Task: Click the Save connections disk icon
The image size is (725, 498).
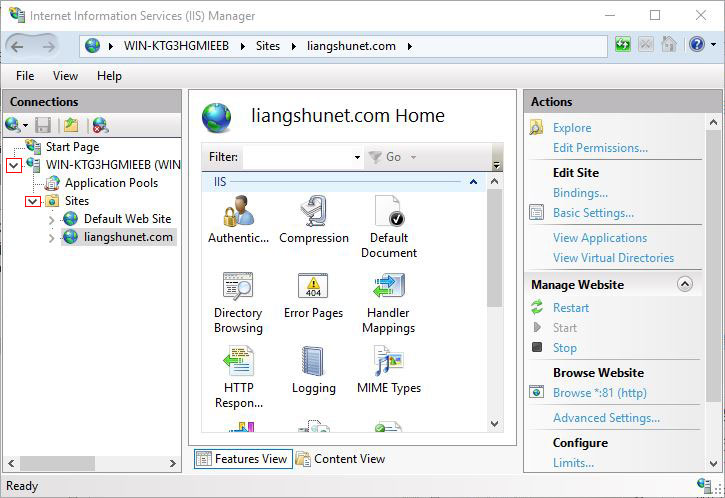Action: (43, 125)
